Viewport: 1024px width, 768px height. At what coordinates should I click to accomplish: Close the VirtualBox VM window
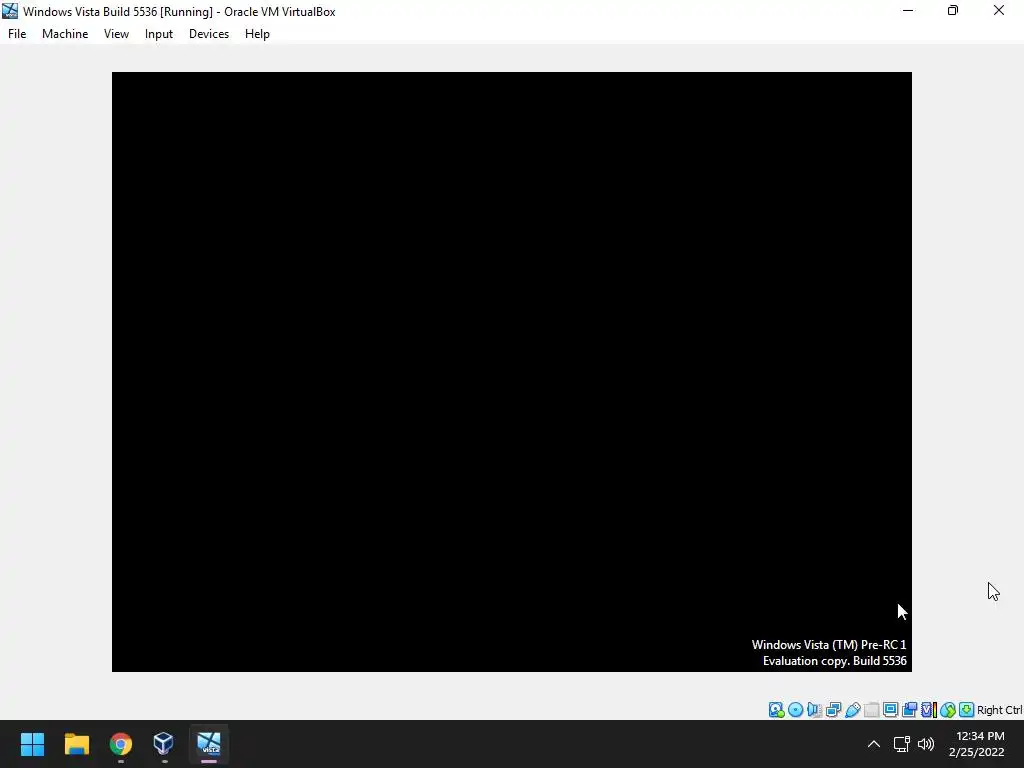999,11
